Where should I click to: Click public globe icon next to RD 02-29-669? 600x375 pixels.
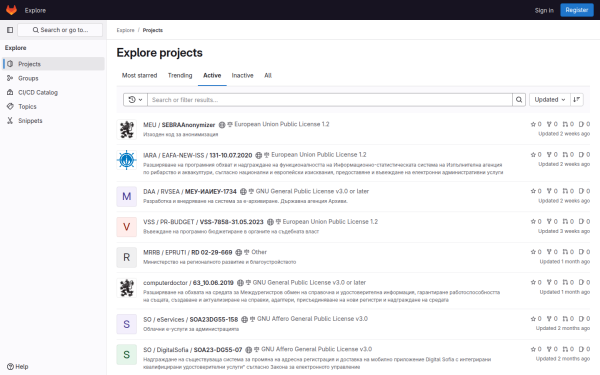[x=239, y=253]
